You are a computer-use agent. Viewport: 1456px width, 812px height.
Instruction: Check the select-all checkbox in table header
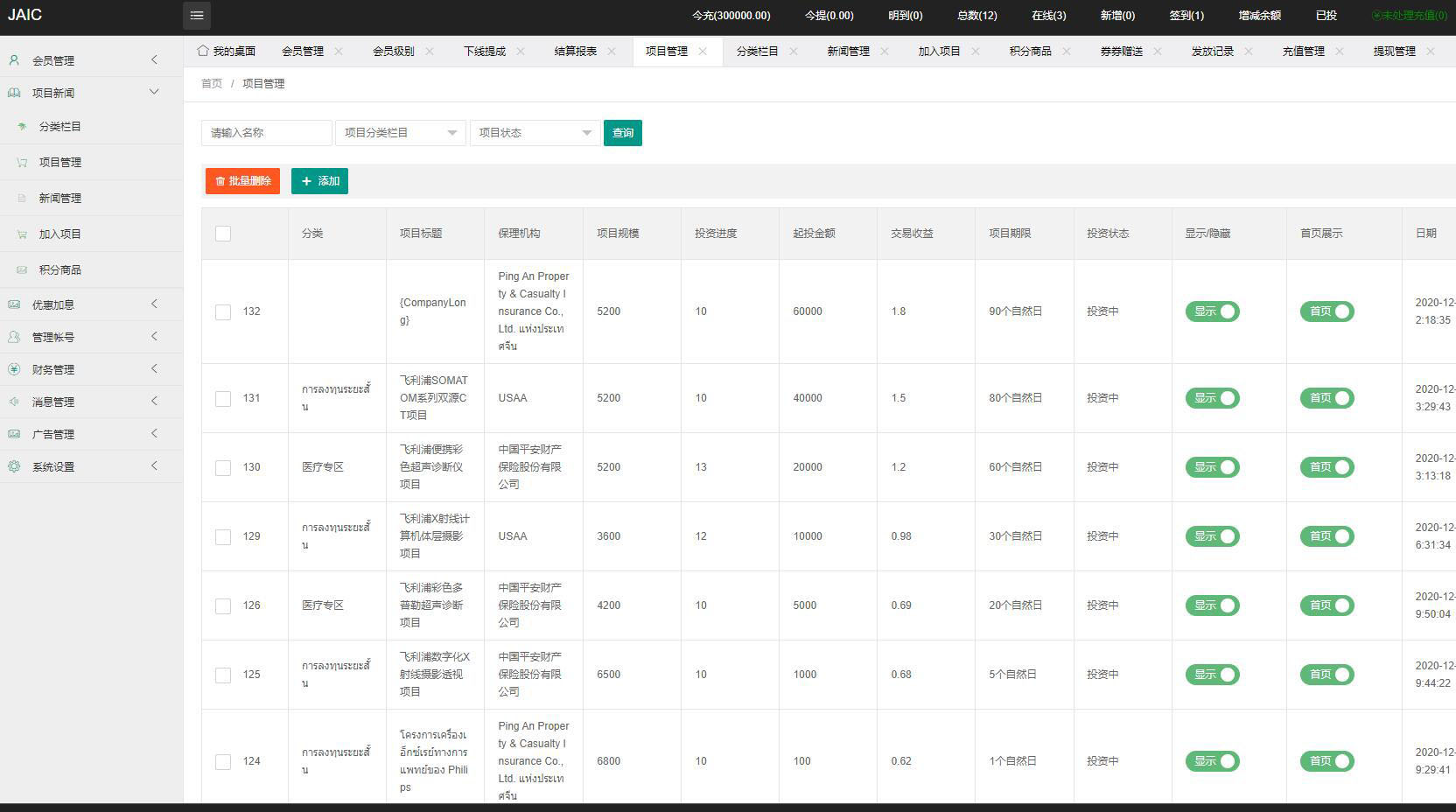223,234
